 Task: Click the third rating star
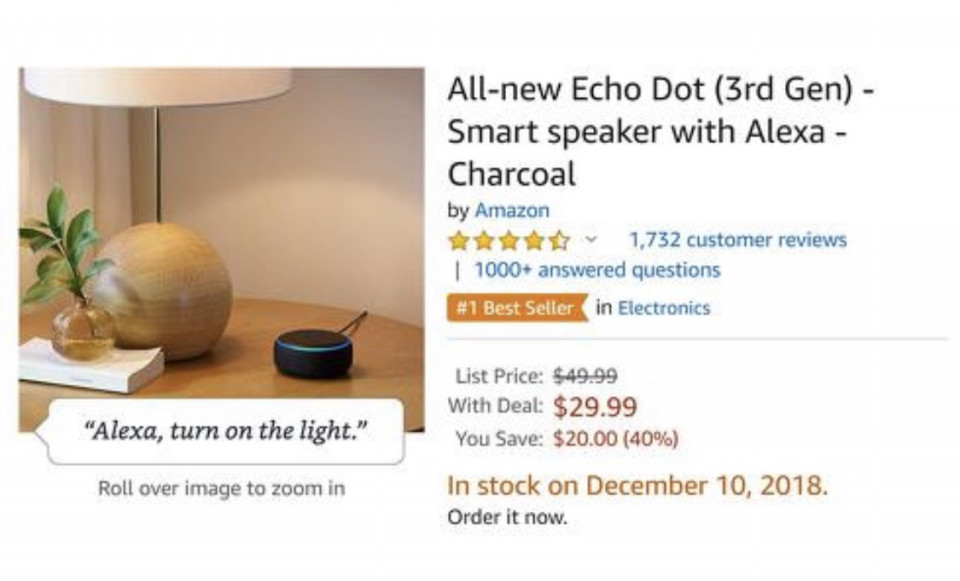point(509,241)
